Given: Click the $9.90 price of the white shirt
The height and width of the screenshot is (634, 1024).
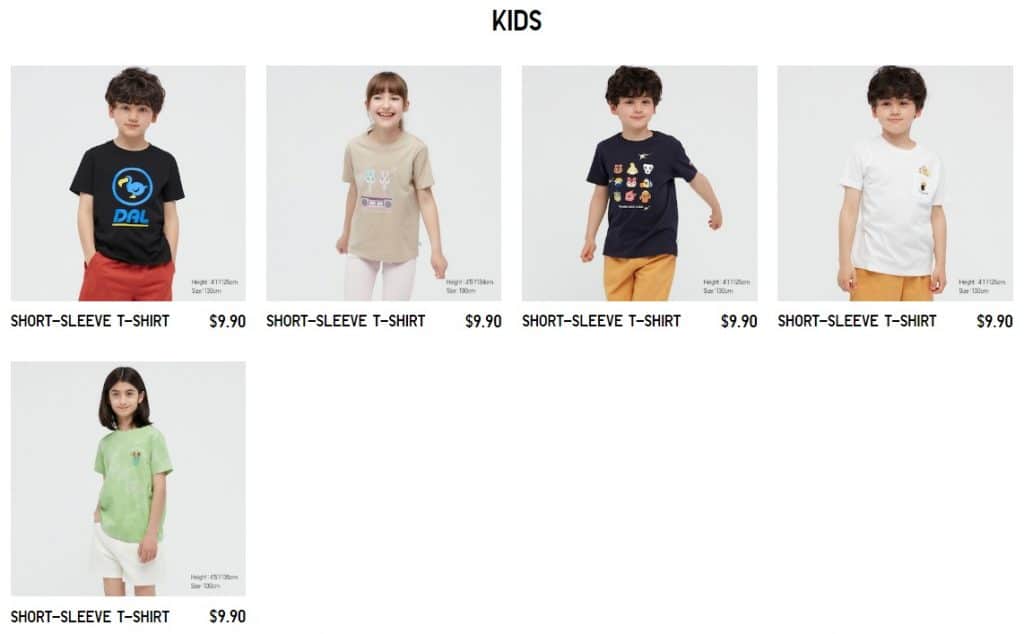Looking at the screenshot, I should click(995, 321).
